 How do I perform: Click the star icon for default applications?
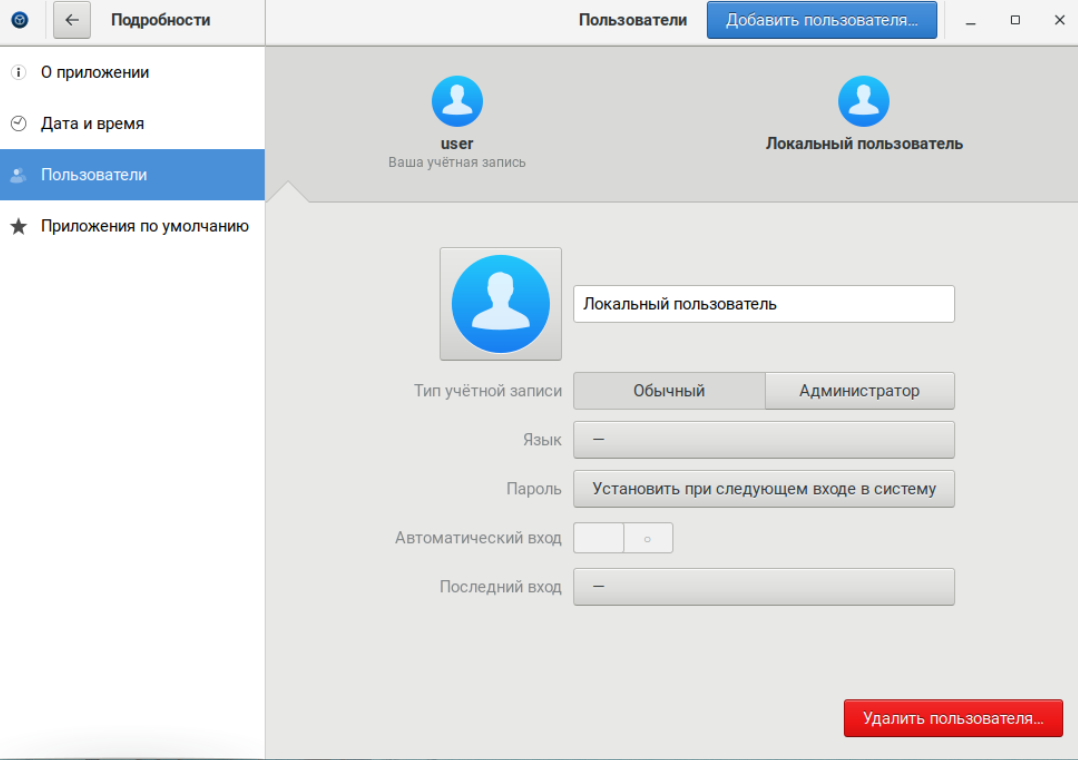click(x=18, y=226)
